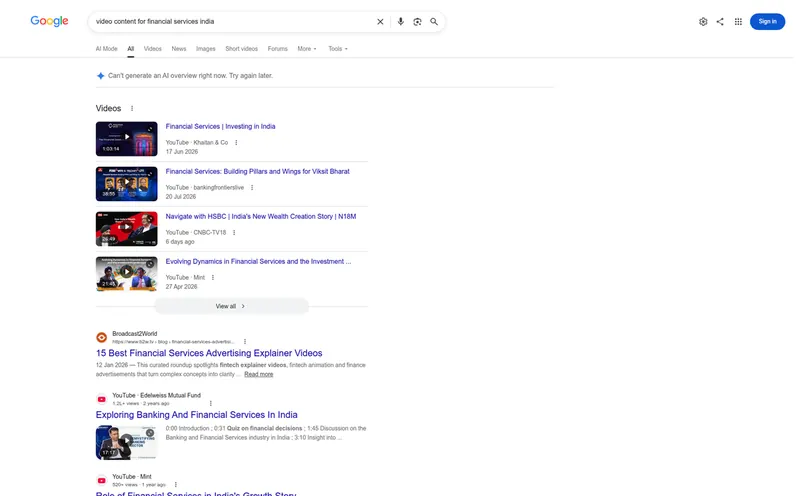The image size is (800, 496).
Task: Switch to AI Mode tab
Action: pyautogui.click(x=106, y=48)
